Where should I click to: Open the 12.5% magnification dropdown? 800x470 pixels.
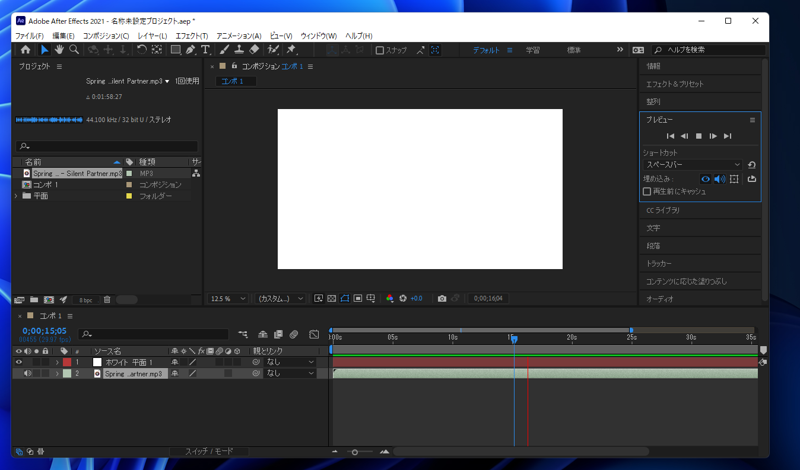[228, 299]
